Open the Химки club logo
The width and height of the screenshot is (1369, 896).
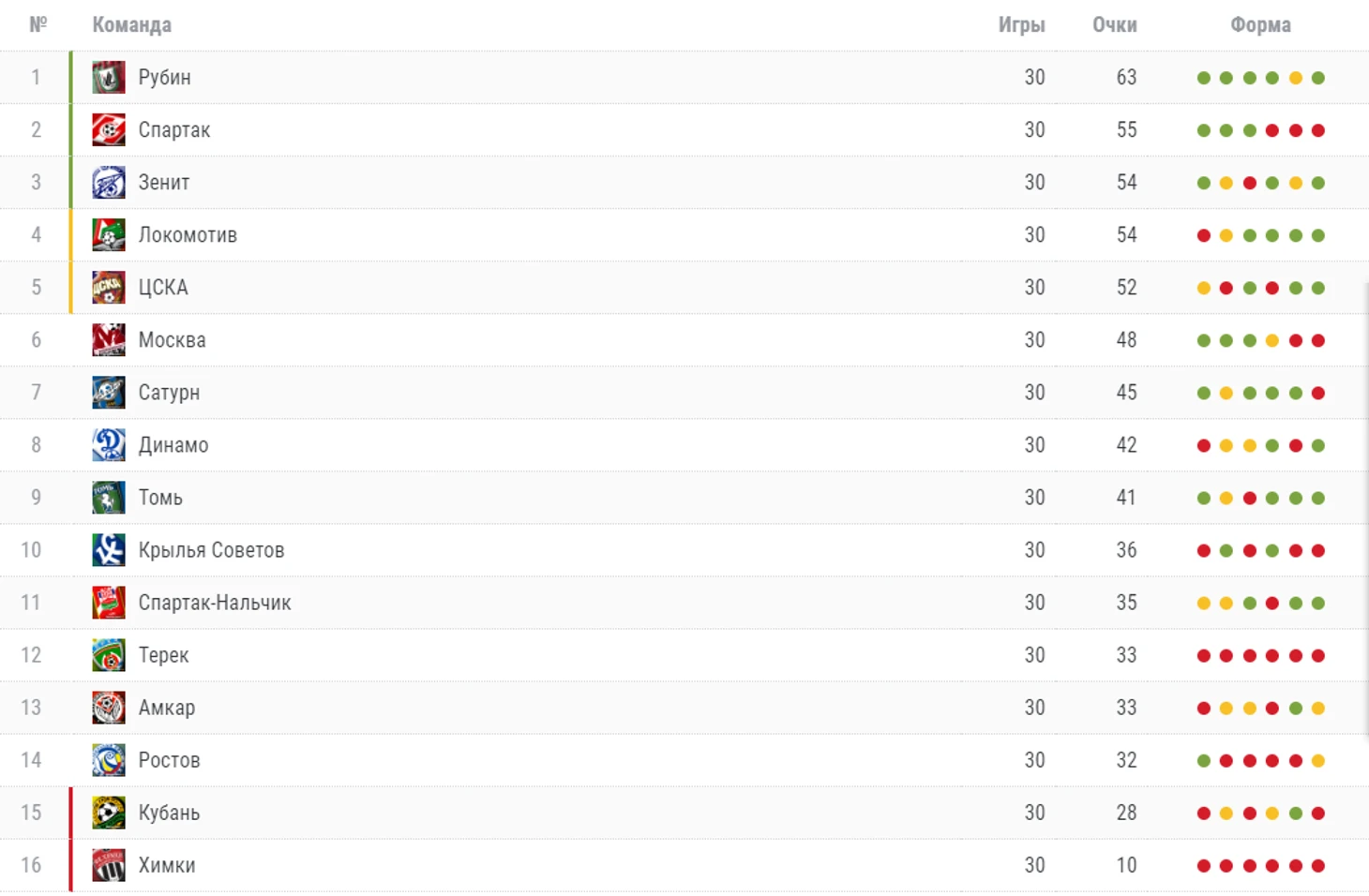pyautogui.click(x=109, y=865)
